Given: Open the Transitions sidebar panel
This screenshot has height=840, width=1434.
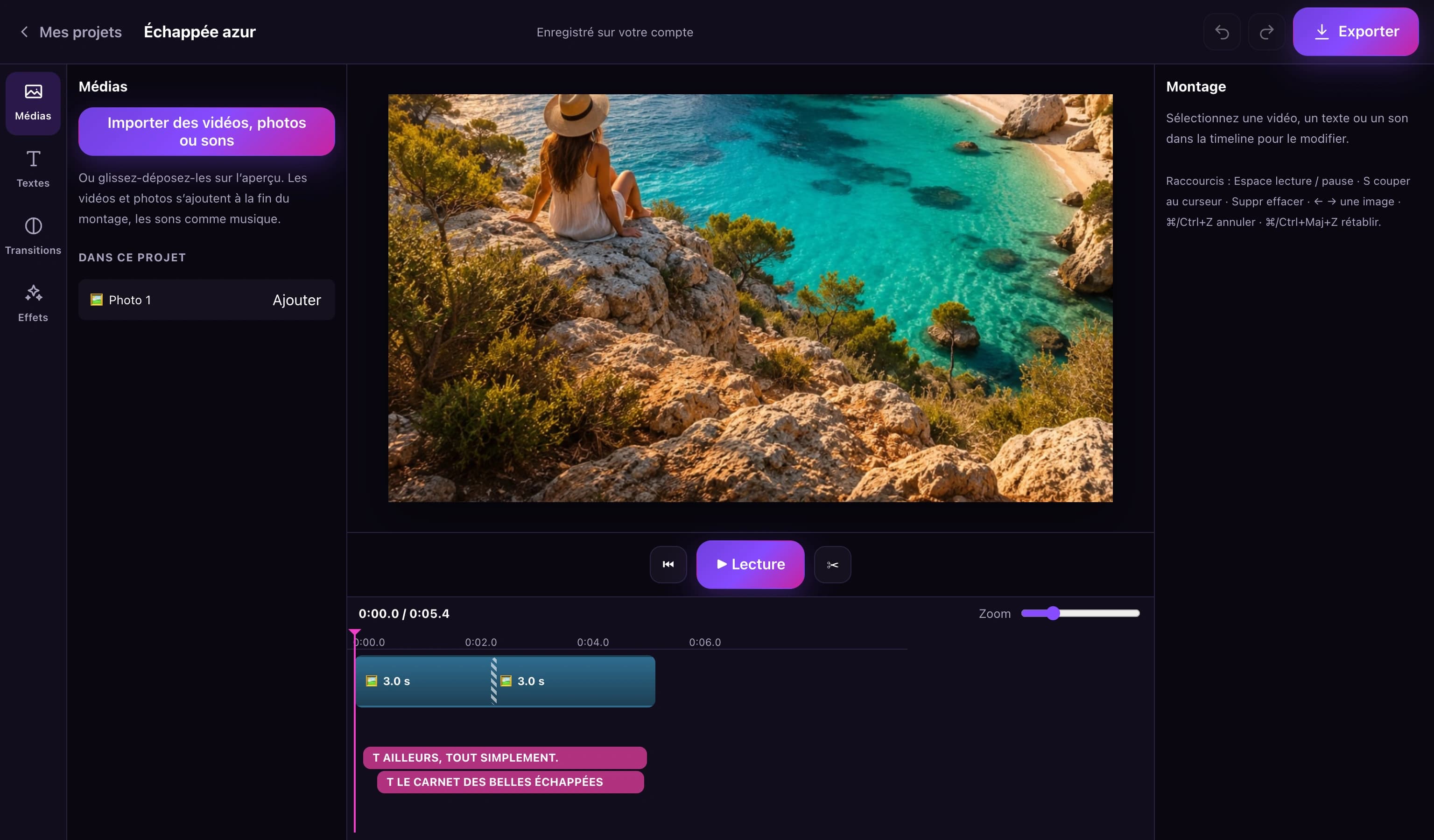Looking at the screenshot, I should [x=33, y=237].
